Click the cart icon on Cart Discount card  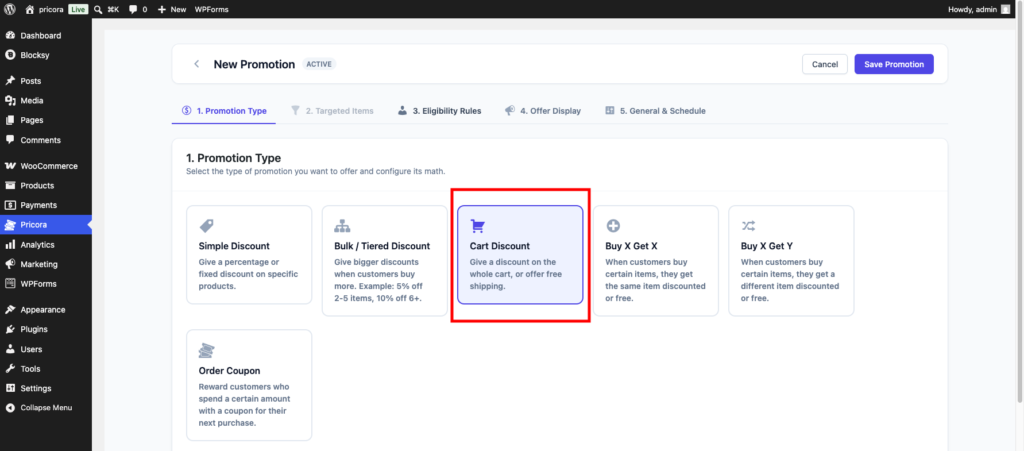coord(477,226)
